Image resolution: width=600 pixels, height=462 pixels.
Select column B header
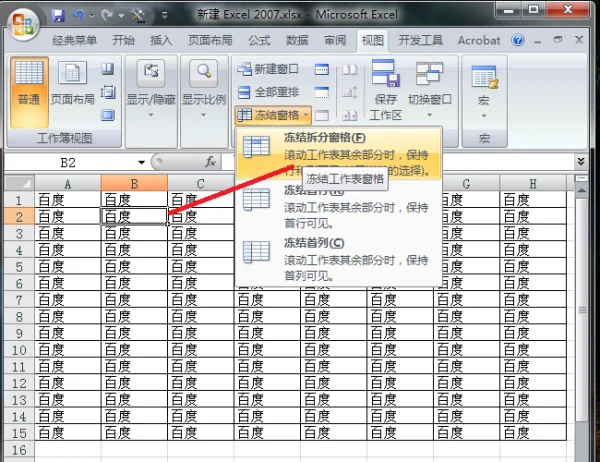click(x=134, y=184)
